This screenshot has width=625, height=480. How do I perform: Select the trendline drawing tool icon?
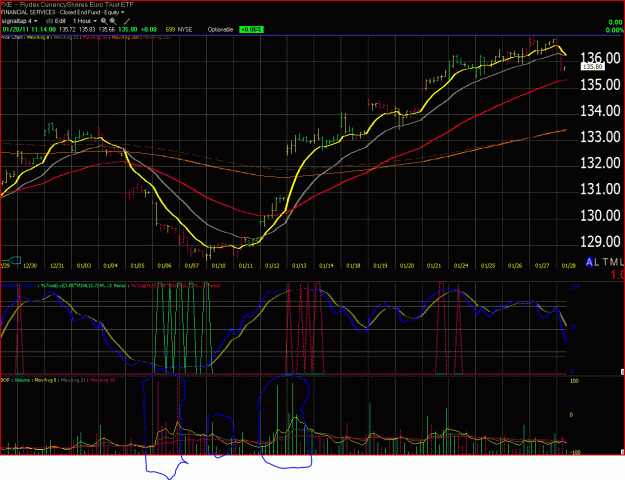[x=127, y=21]
